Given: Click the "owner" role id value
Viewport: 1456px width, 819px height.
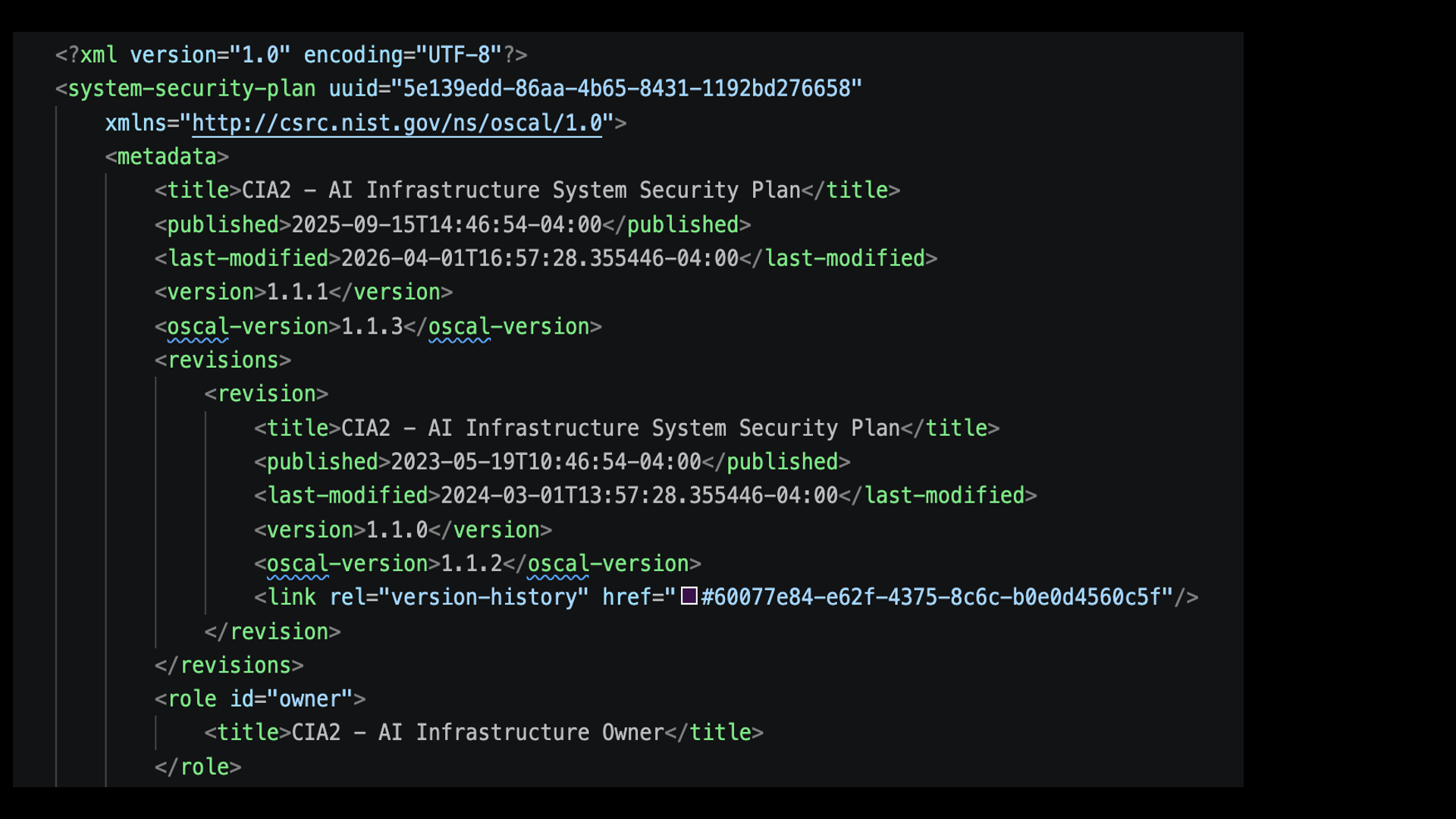Looking at the screenshot, I should point(309,699).
